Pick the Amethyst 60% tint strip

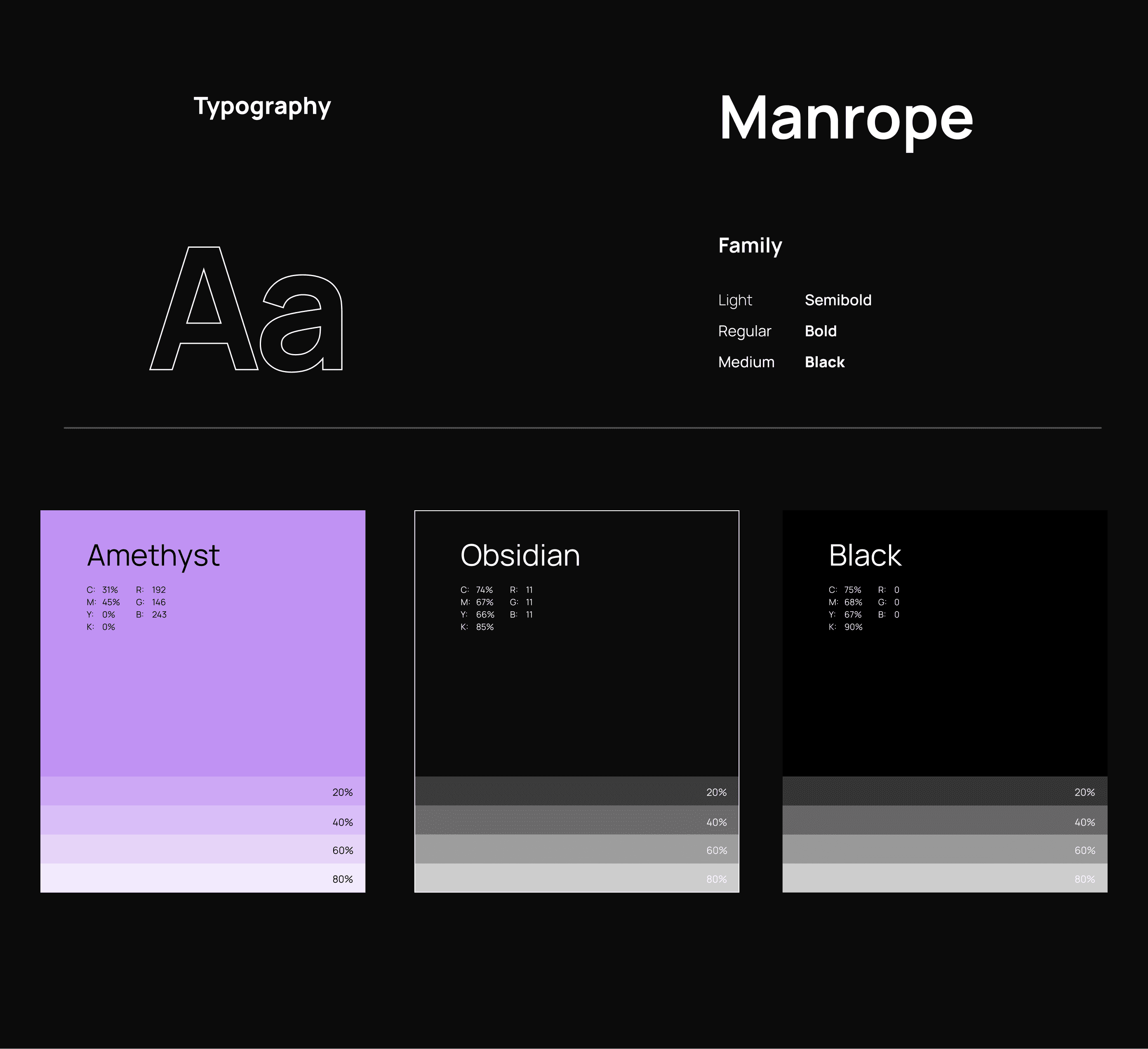pyautogui.click(x=203, y=849)
